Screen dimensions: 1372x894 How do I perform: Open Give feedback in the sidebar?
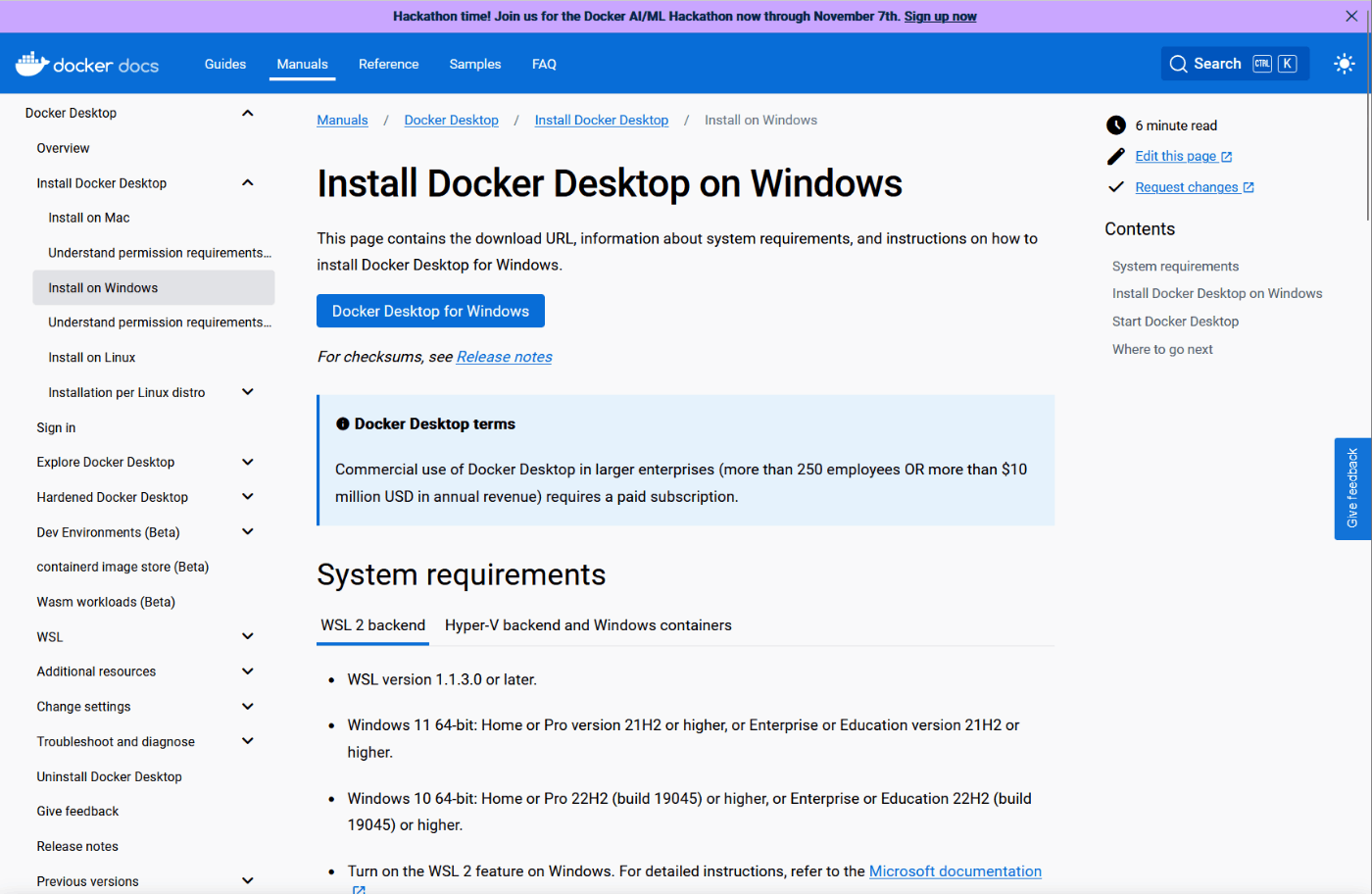click(77, 811)
